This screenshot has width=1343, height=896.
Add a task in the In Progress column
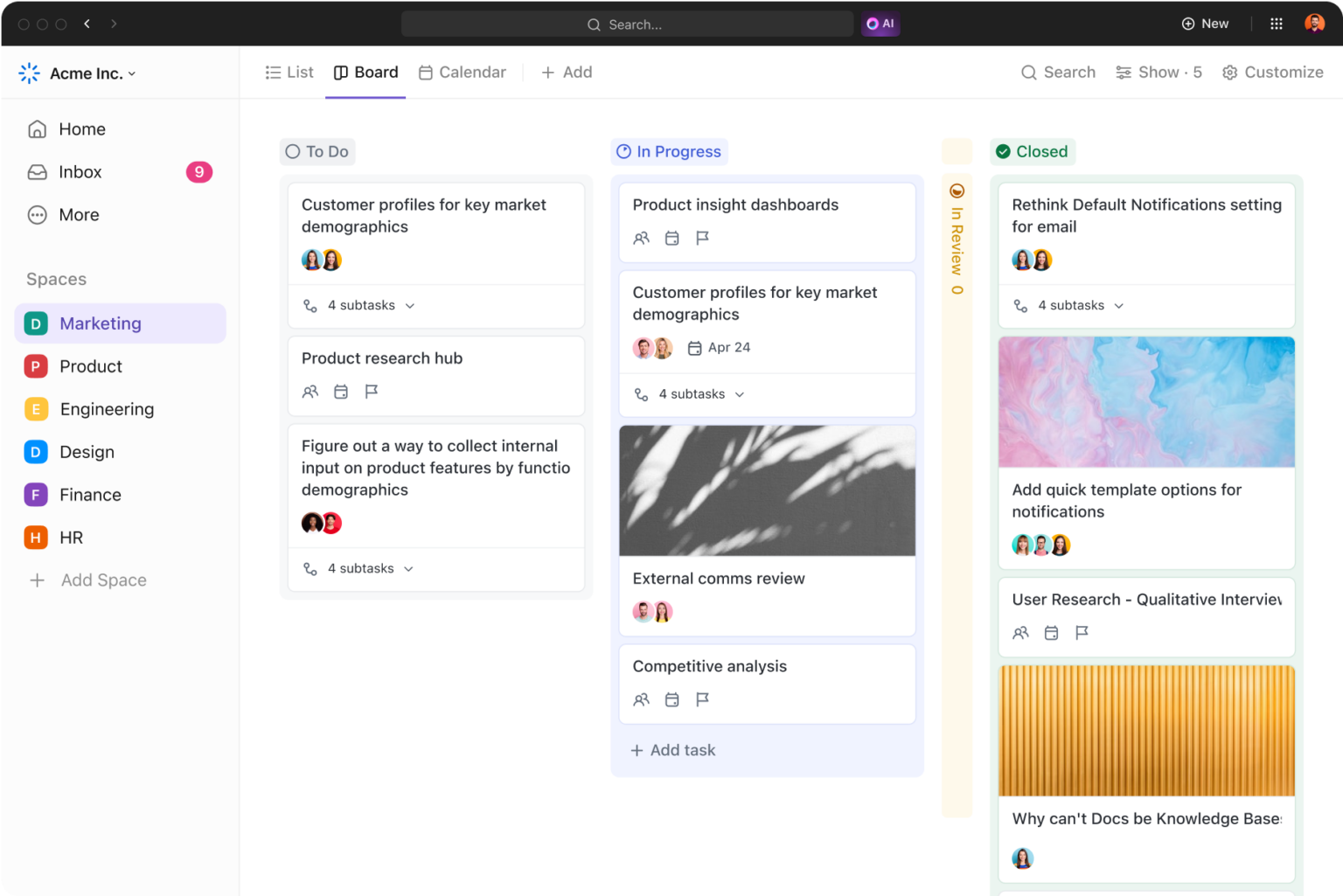(x=672, y=750)
